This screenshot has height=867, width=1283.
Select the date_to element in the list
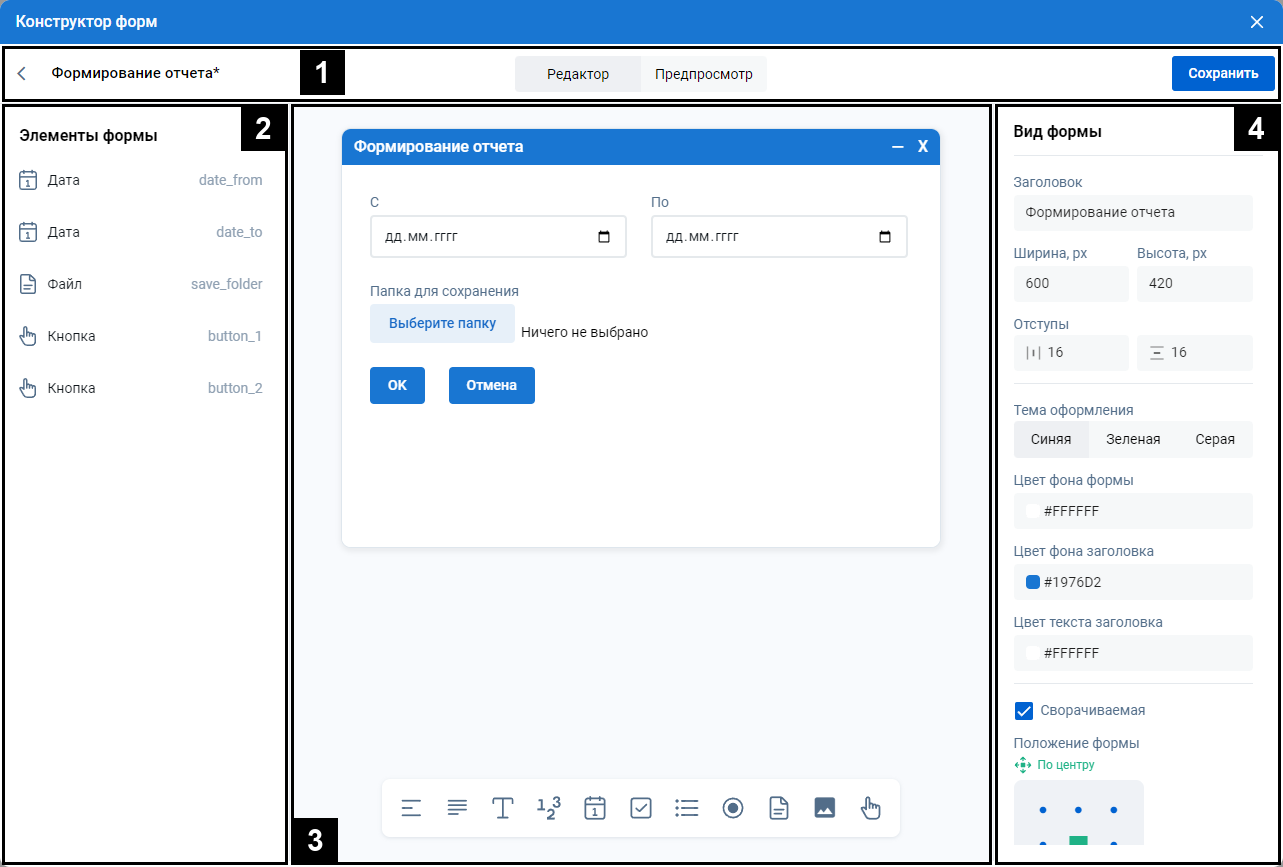[141, 232]
